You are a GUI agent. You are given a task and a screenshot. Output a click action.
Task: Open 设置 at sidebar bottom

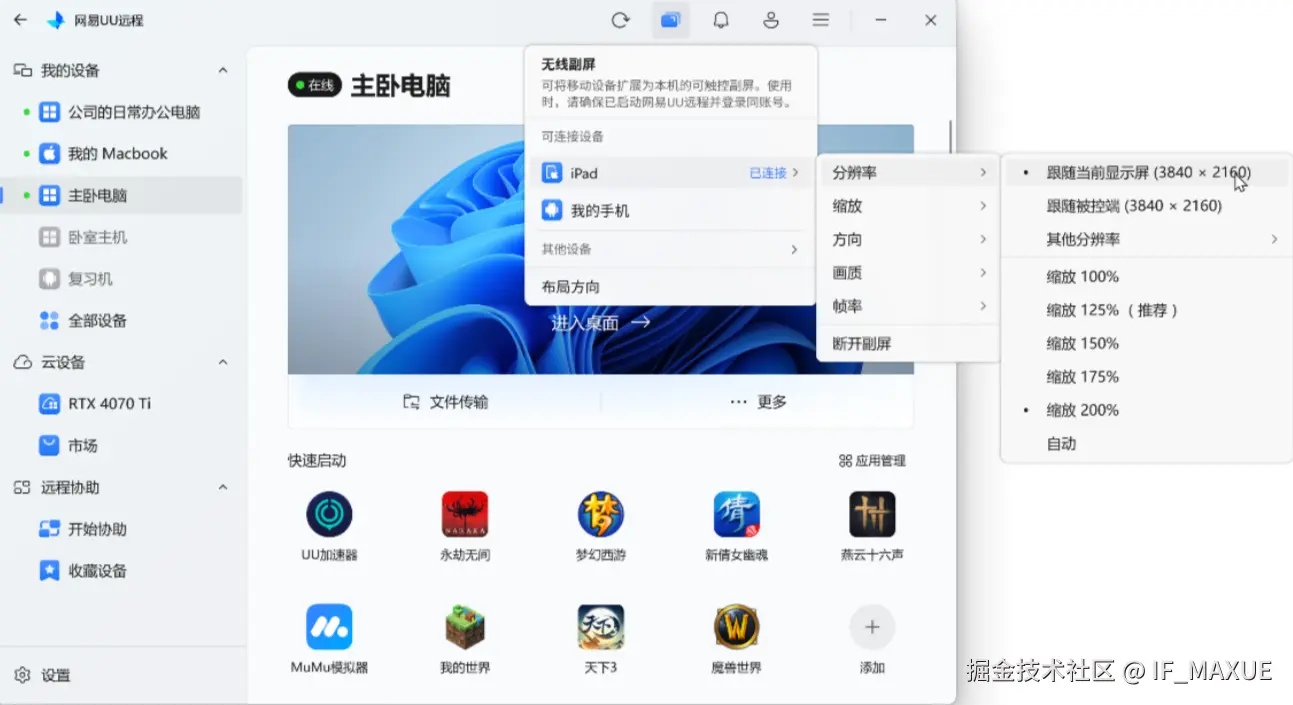point(43,676)
